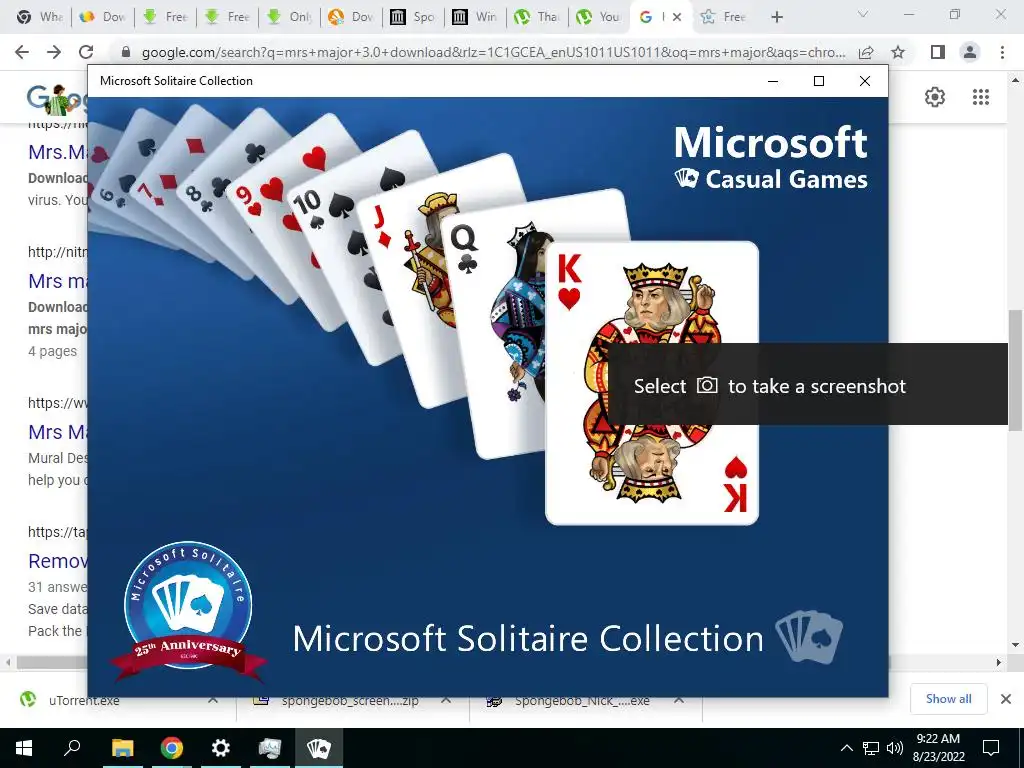Switch to Chrome from the taskbar
Screen dimensions: 1024x768
tap(172, 748)
